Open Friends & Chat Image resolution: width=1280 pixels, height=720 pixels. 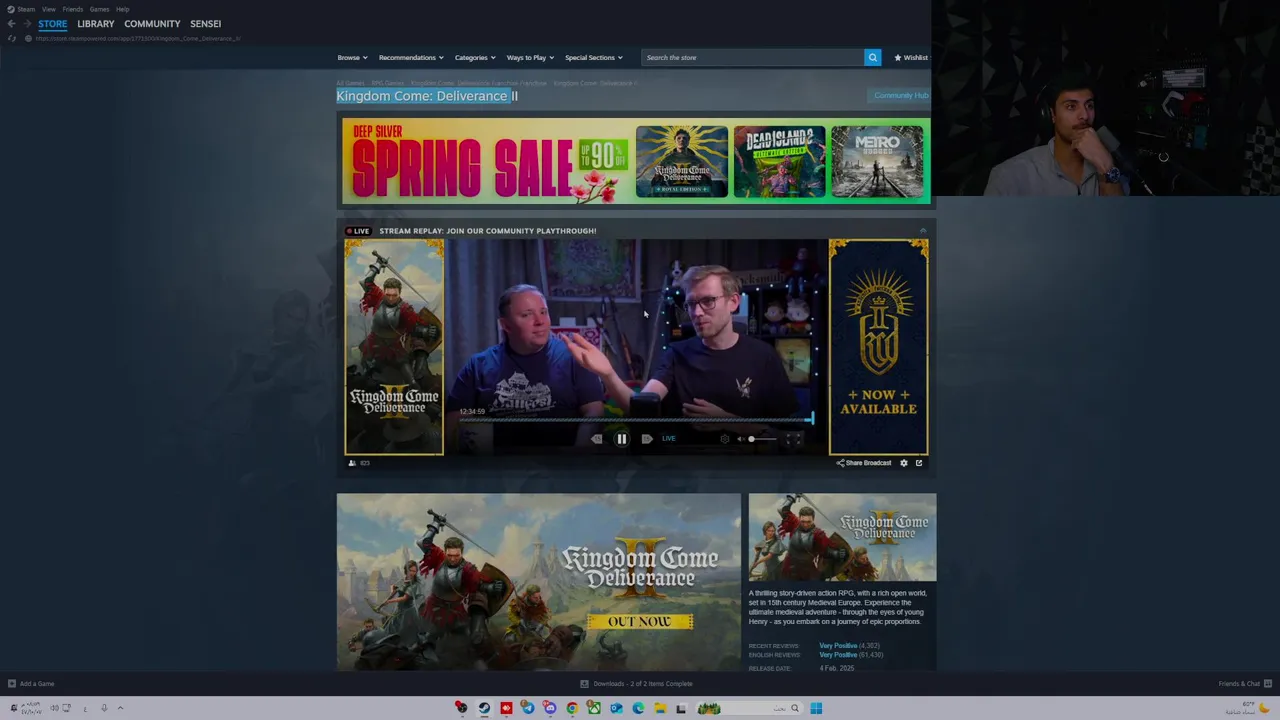[x=1244, y=684]
